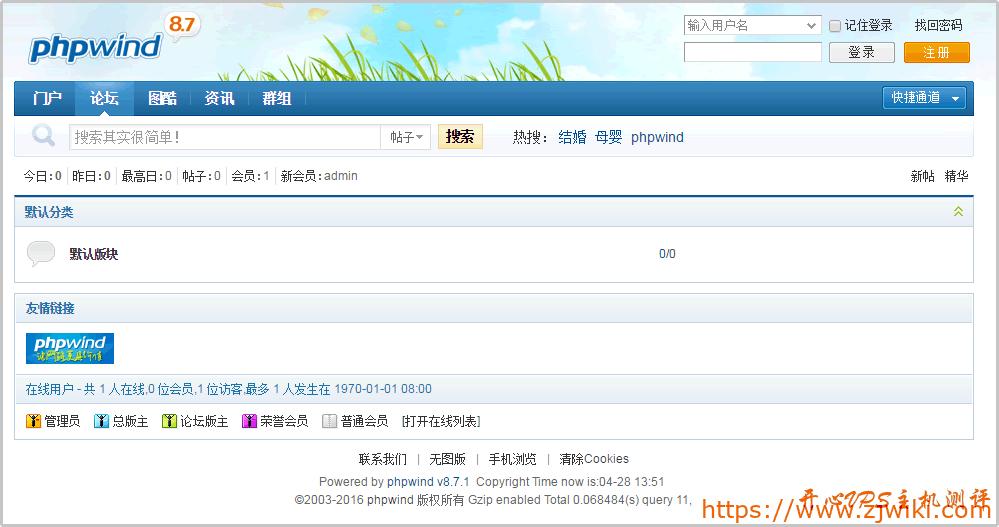This screenshot has width=999, height=527.
Task: Switch to the 门户 navigation tab
Action: click(x=47, y=98)
